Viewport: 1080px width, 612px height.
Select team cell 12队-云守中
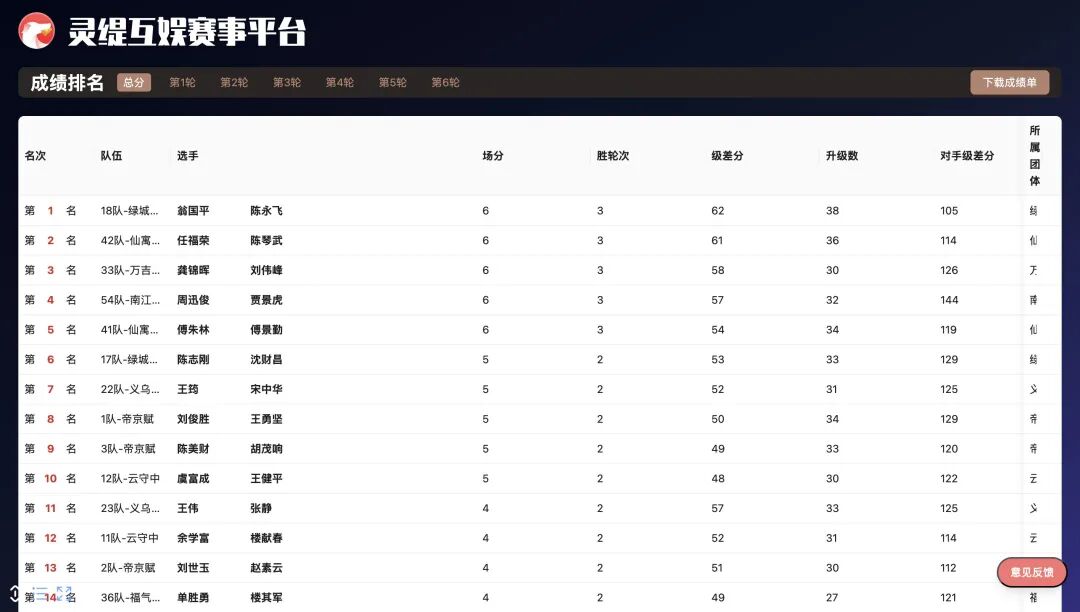point(130,478)
